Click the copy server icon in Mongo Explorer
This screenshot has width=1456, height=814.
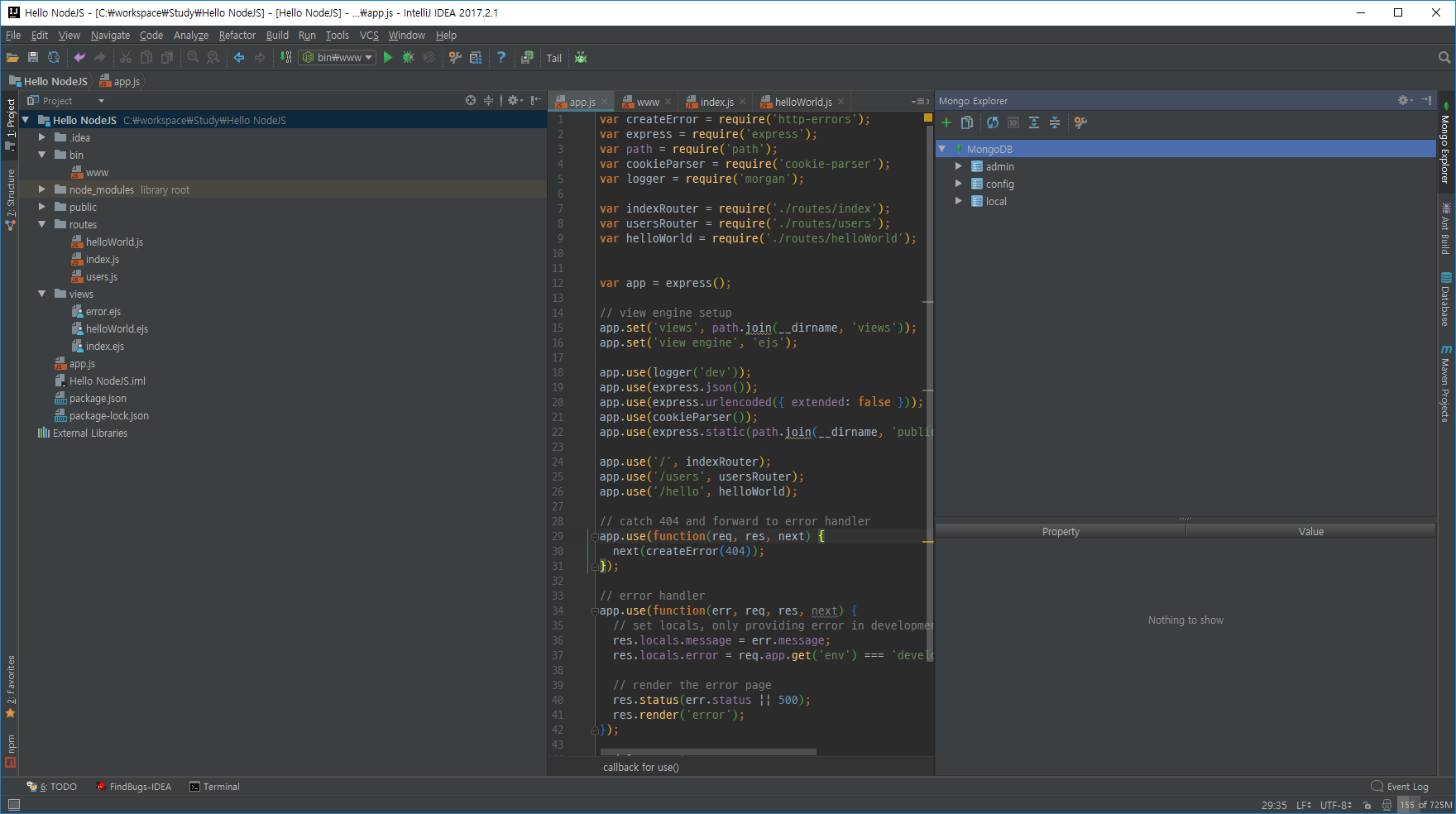click(967, 122)
